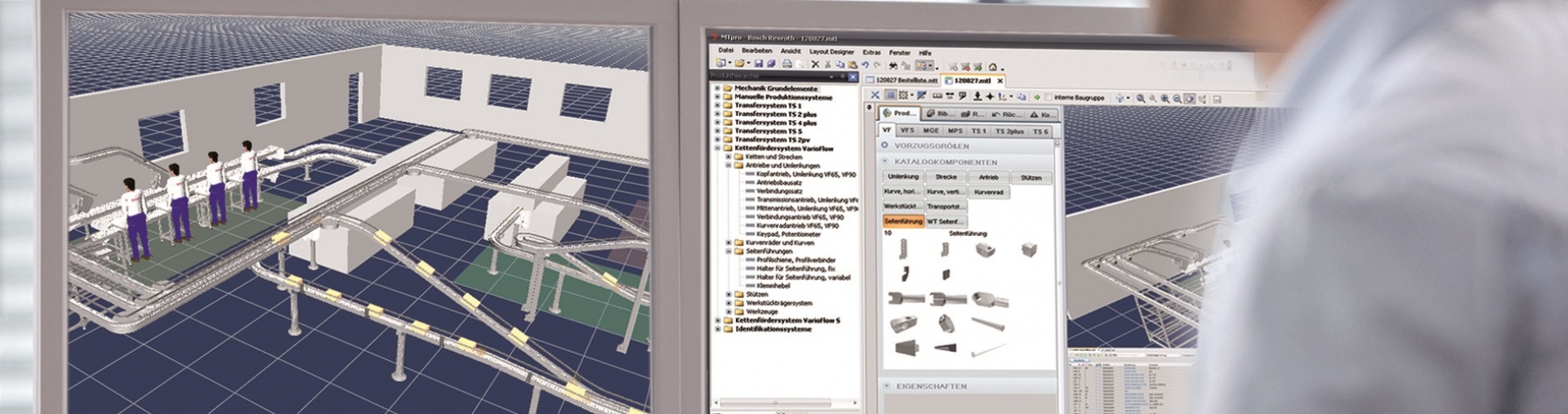Viewport: 1568px width, 414px height.
Task: Click the green arrow icon beside interne Baugruppe
Action: coord(1037,97)
